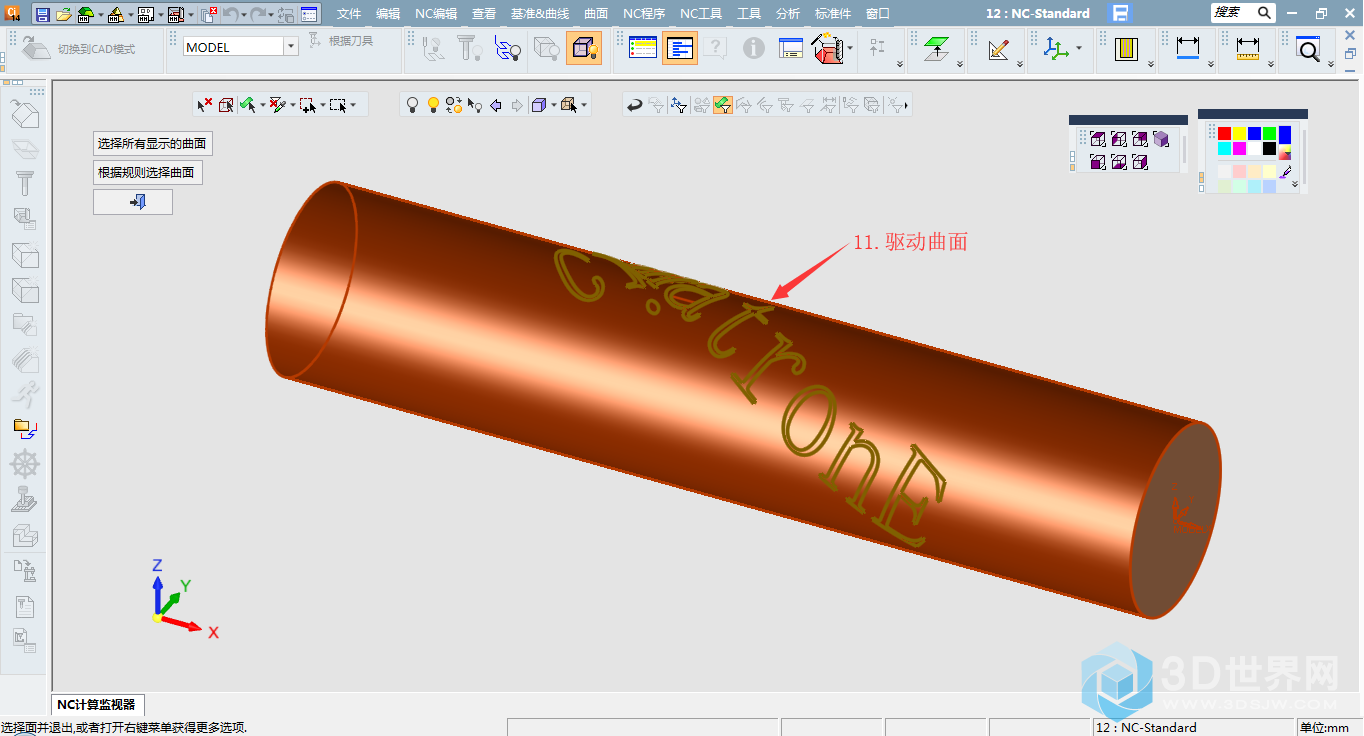Click the tool cutter icon in sidebar
1364x736 pixels.
[x=25, y=183]
